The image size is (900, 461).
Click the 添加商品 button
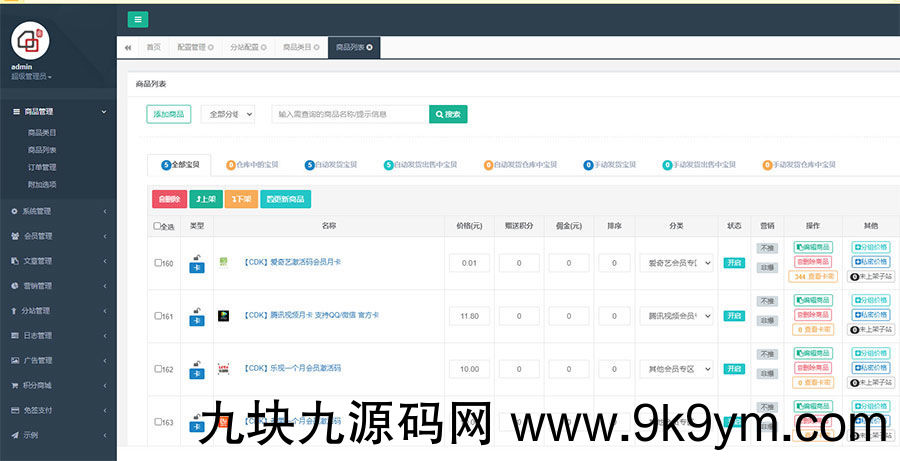(168, 114)
